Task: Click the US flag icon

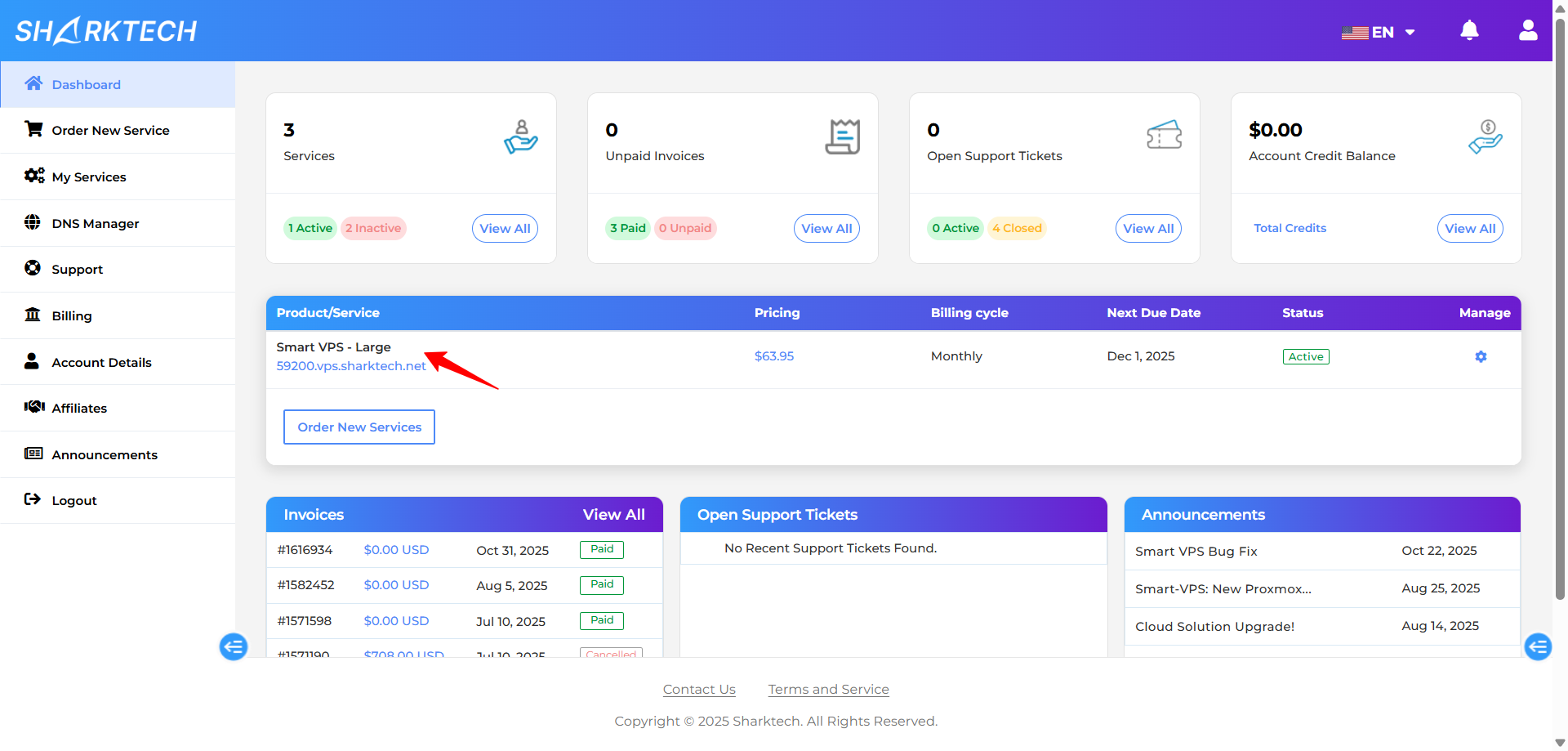Action: 1355,33
